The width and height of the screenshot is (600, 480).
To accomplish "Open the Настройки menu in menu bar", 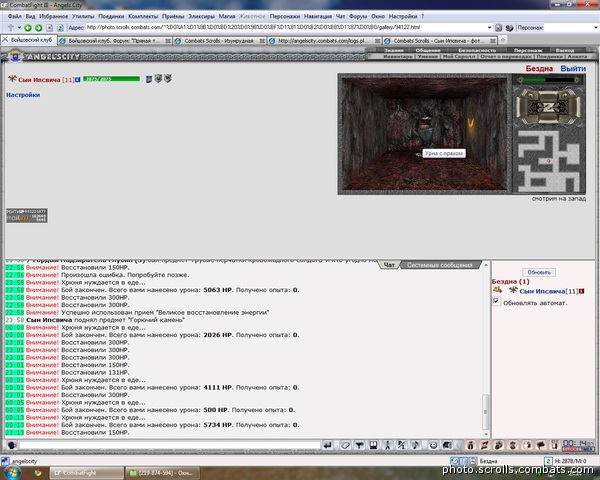I will [403, 16].
